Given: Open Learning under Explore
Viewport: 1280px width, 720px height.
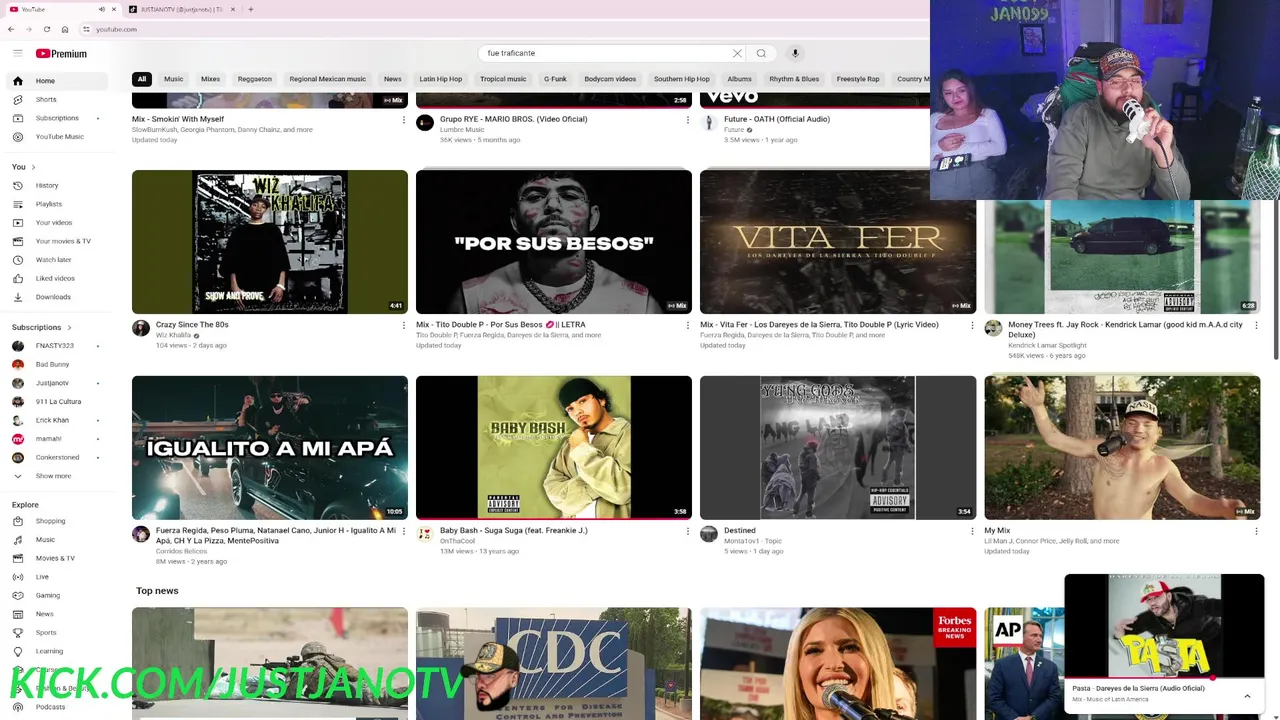Looking at the screenshot, I should [49, 651].
